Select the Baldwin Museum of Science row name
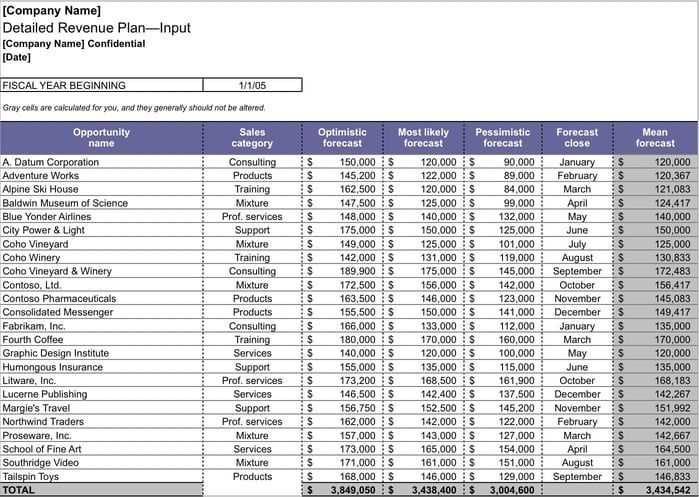The height and width of the screenshot is (497, 699). coord(65,203)
